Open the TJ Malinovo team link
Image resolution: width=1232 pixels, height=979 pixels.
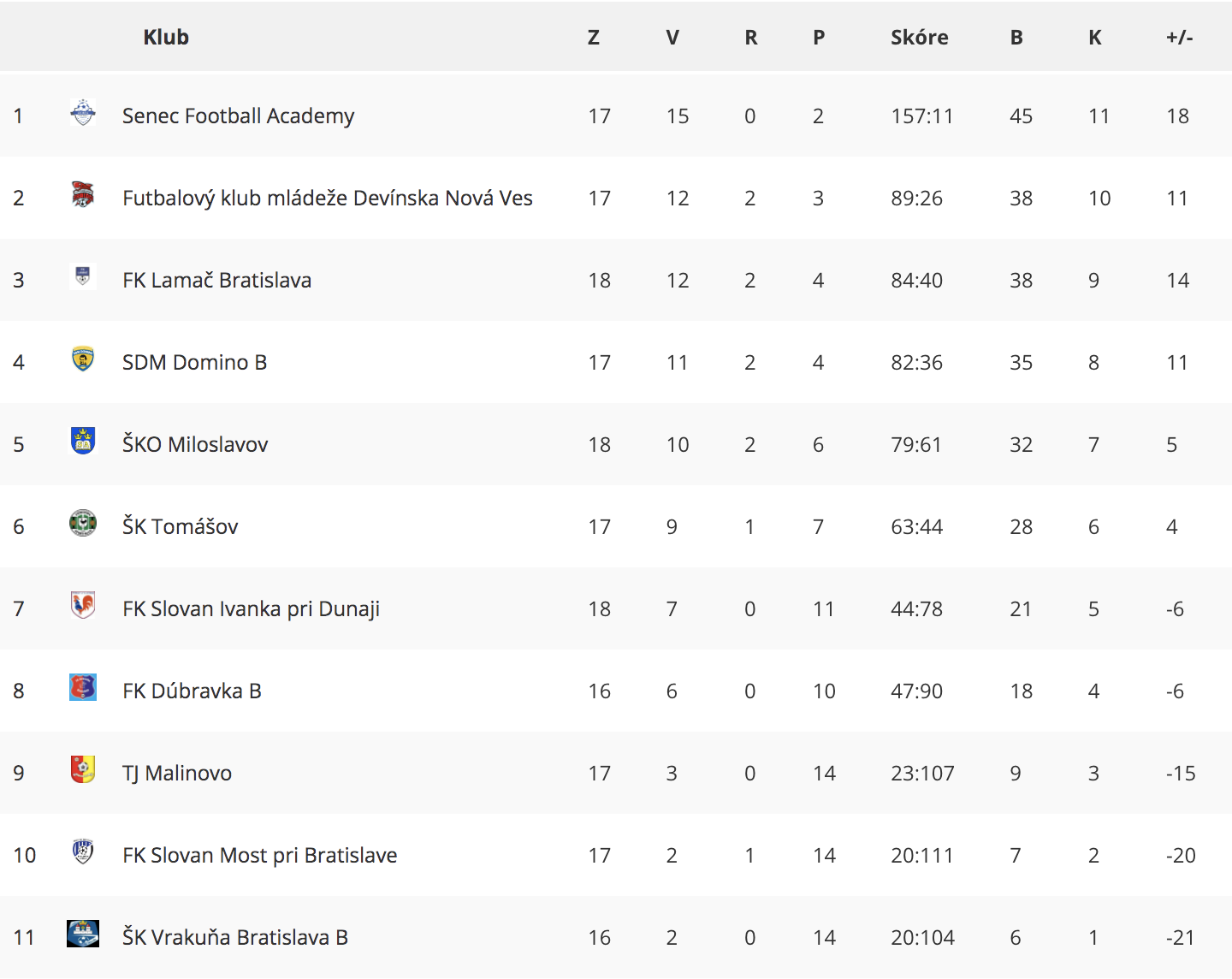click(177, 773)
